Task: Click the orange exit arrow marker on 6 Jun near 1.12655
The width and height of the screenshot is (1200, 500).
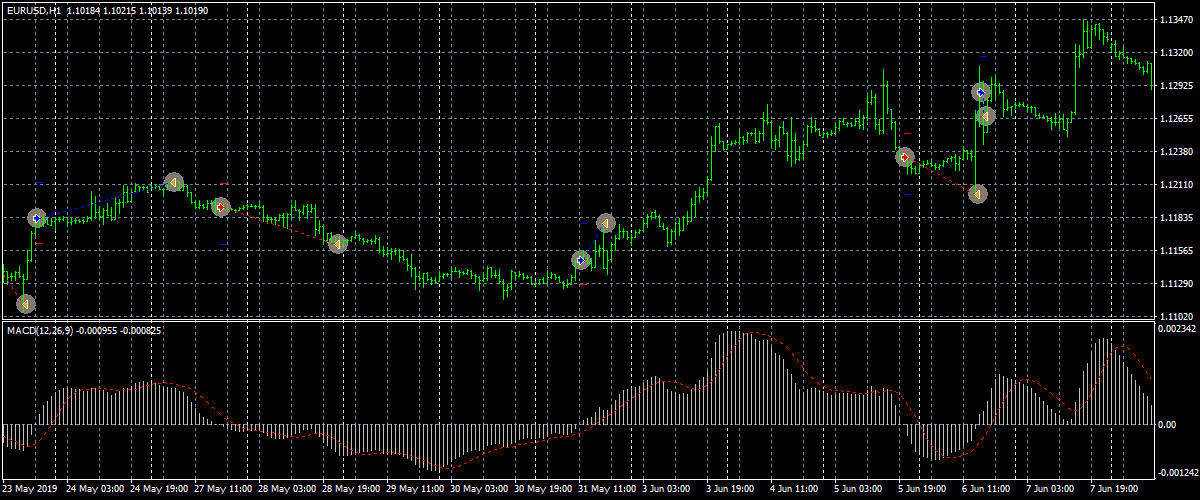Action: pos(985,116)
